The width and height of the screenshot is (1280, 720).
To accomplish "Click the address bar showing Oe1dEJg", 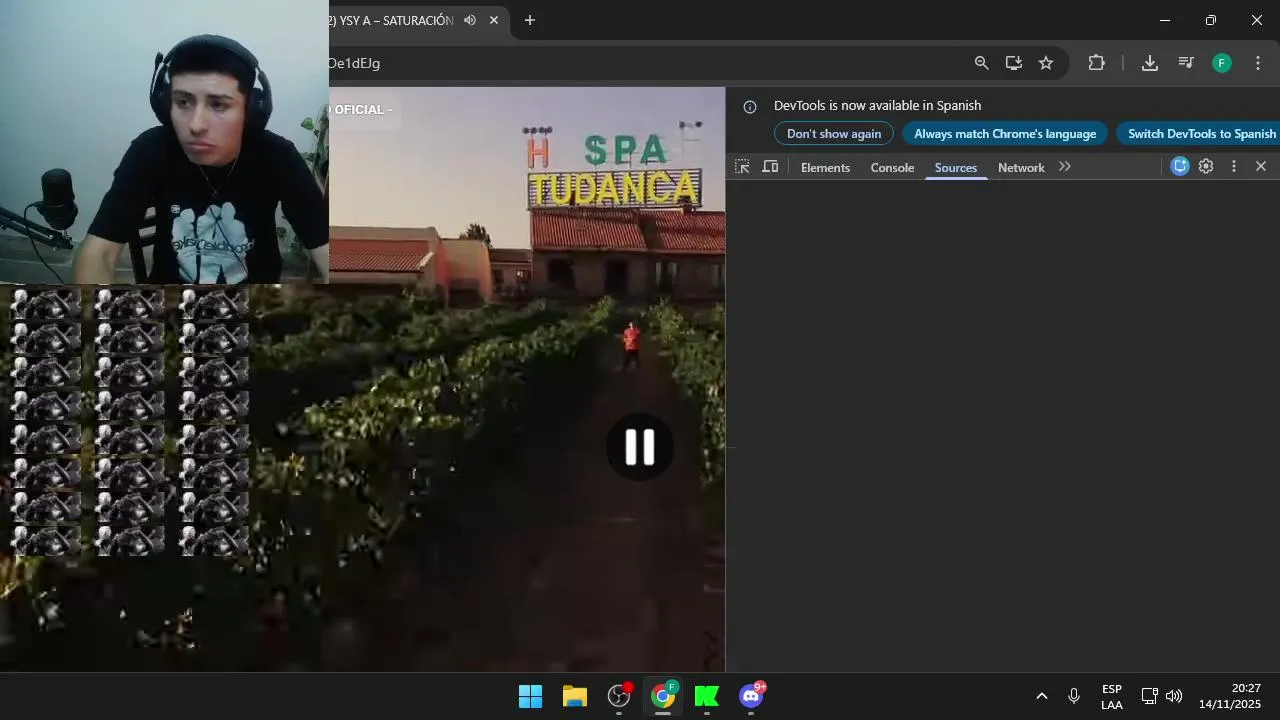I will (640, 63).
